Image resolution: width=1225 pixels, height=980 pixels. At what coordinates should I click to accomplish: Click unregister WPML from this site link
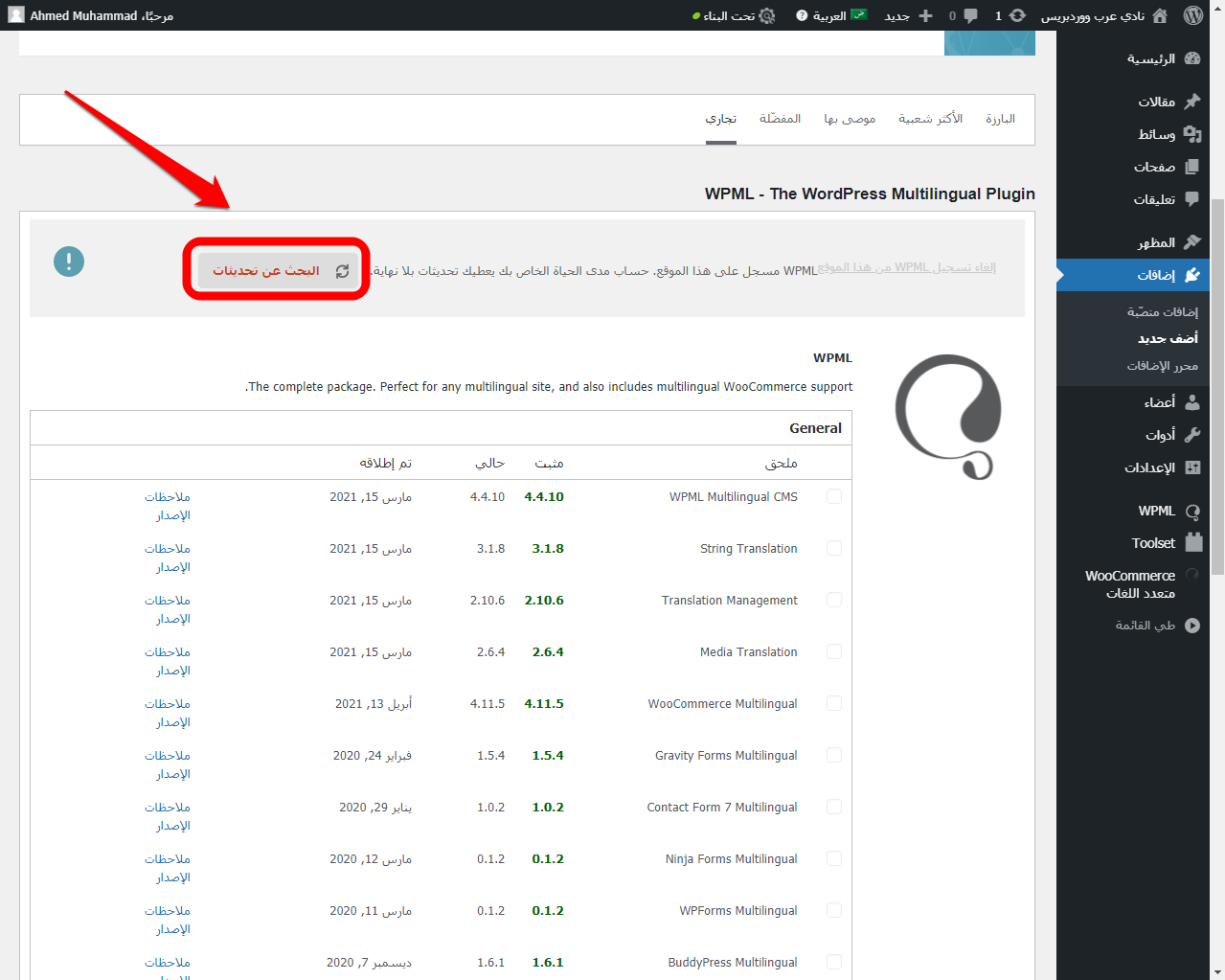tap(907, 267)
